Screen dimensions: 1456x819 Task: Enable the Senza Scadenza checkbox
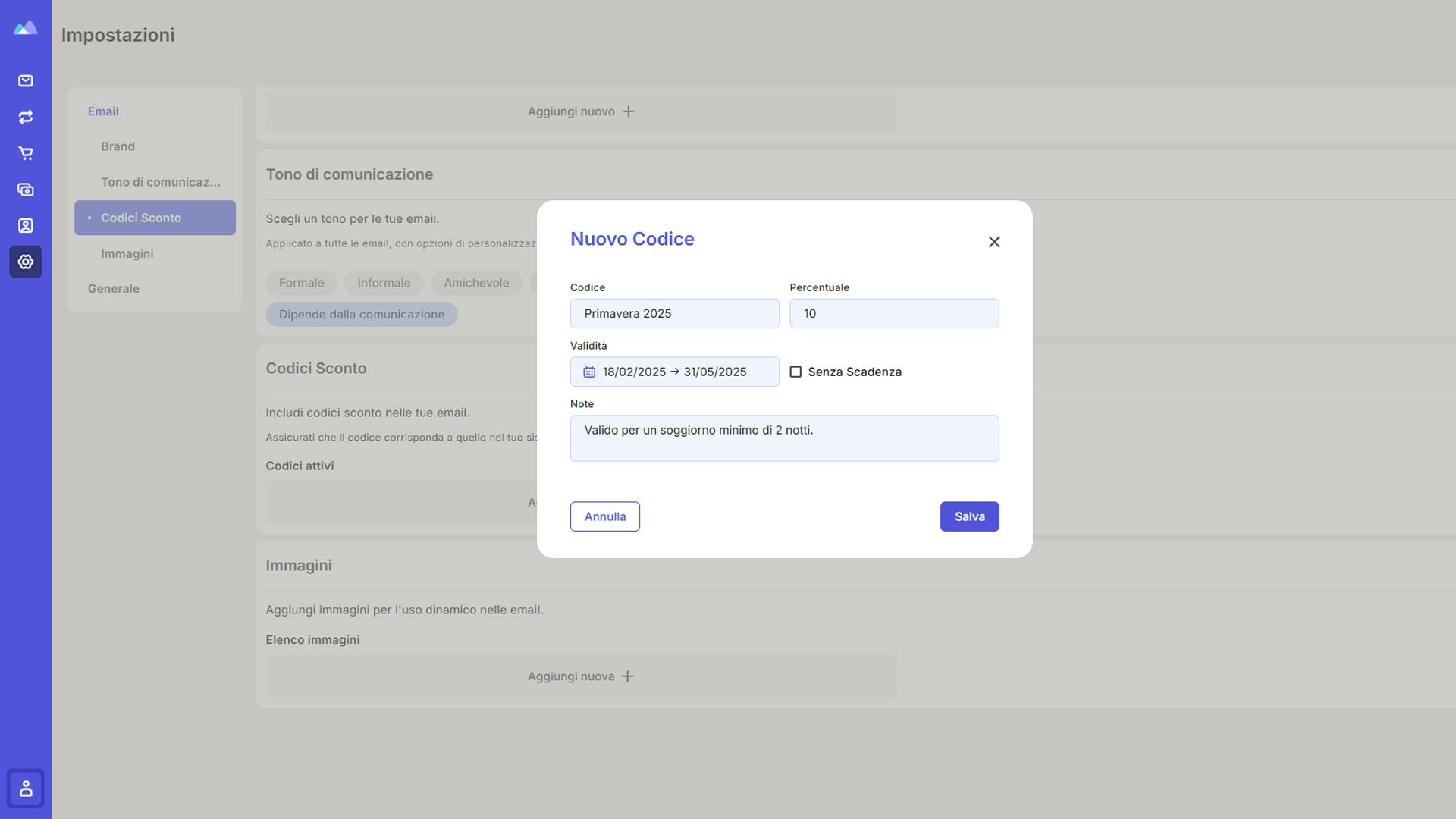(x=795, y=372)
